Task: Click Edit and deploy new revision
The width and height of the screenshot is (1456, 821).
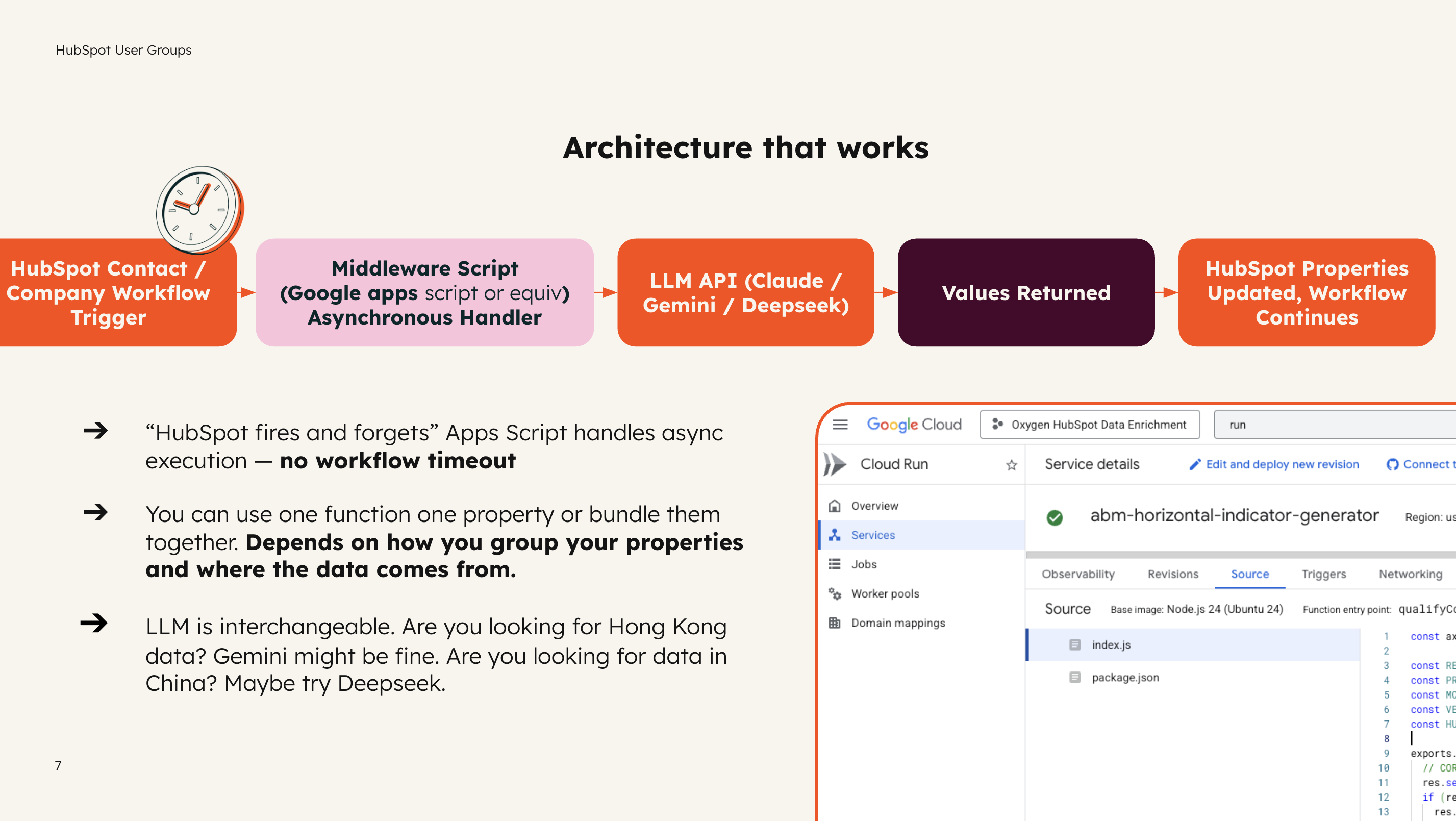Action: click(x=1282, y=464)
